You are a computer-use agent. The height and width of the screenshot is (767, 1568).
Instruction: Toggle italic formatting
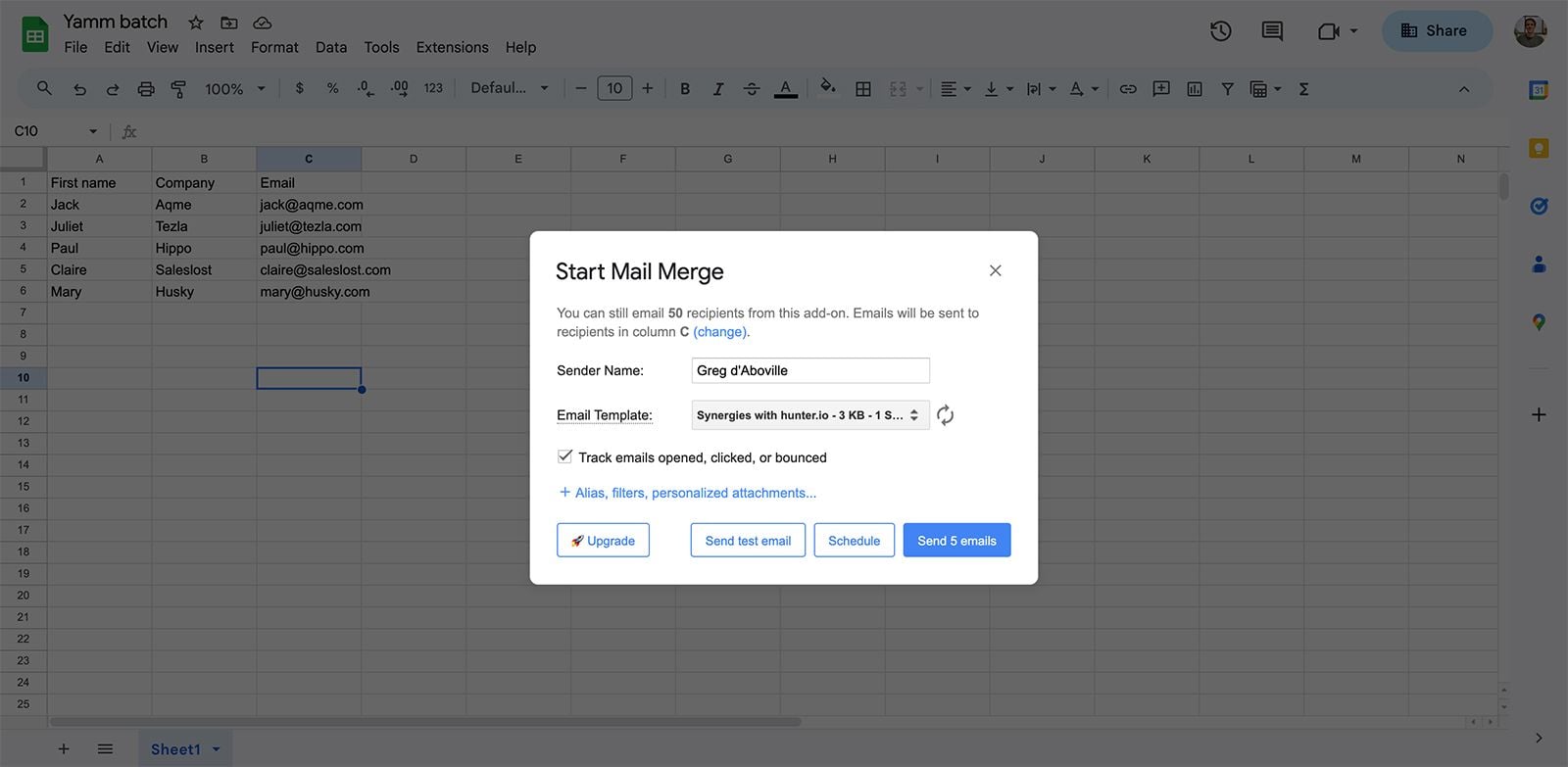[717, 89]
